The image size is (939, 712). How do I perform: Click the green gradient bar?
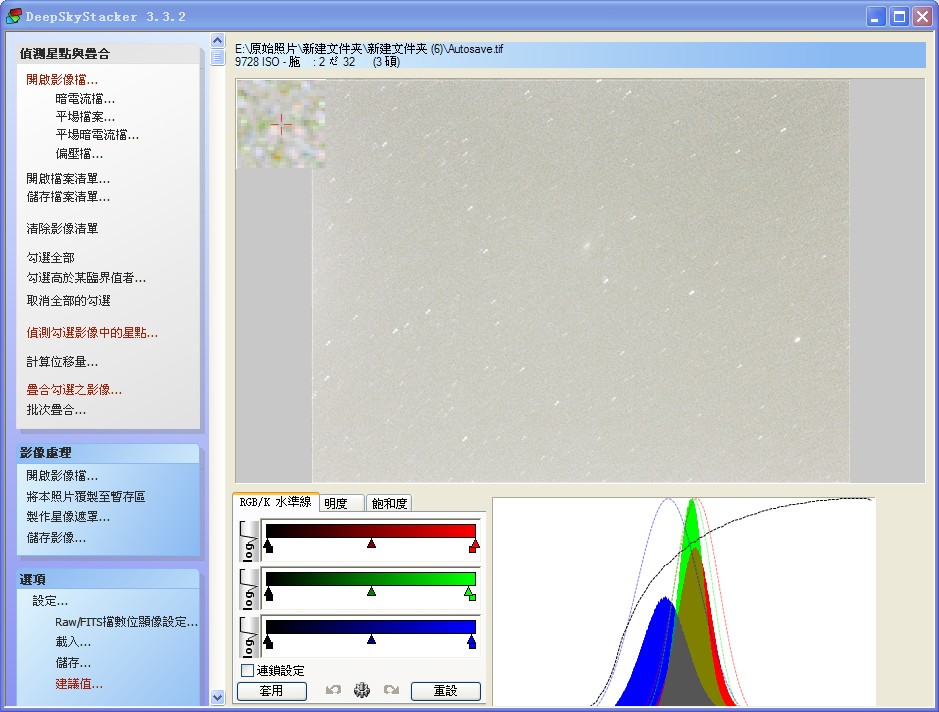[371, 578]
